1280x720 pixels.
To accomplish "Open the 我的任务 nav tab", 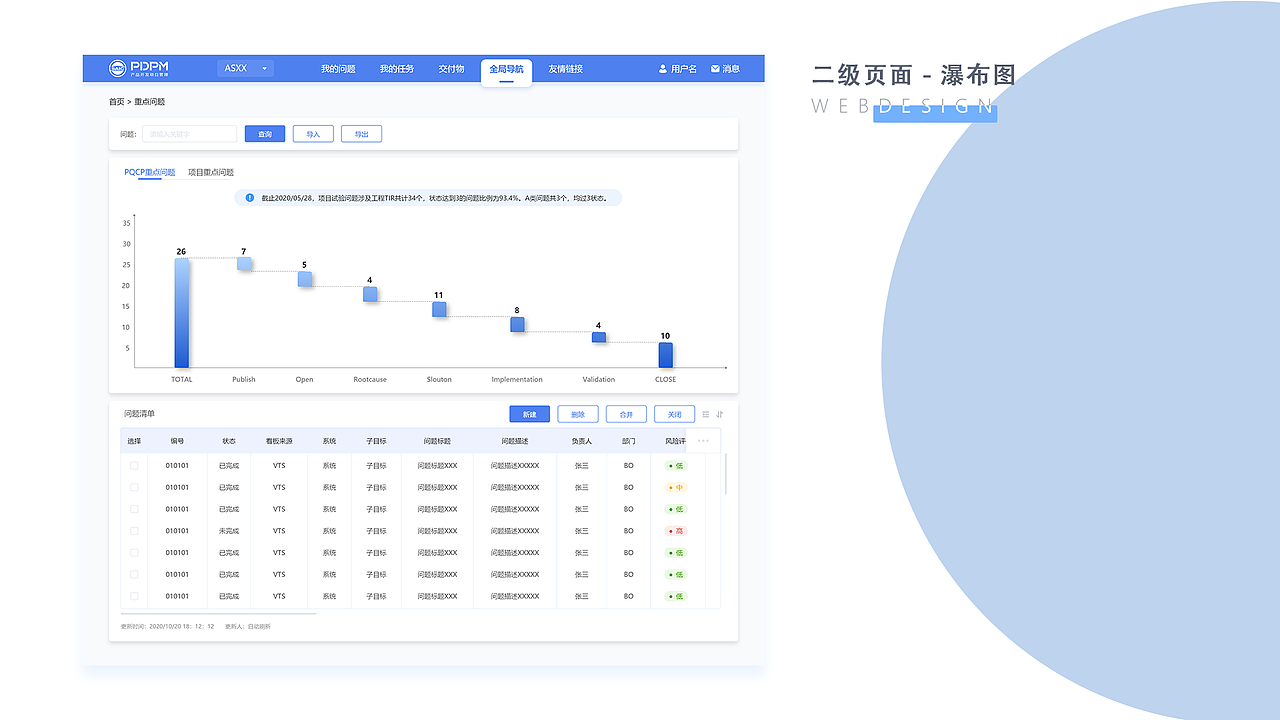I will click(x=396, y=69).
